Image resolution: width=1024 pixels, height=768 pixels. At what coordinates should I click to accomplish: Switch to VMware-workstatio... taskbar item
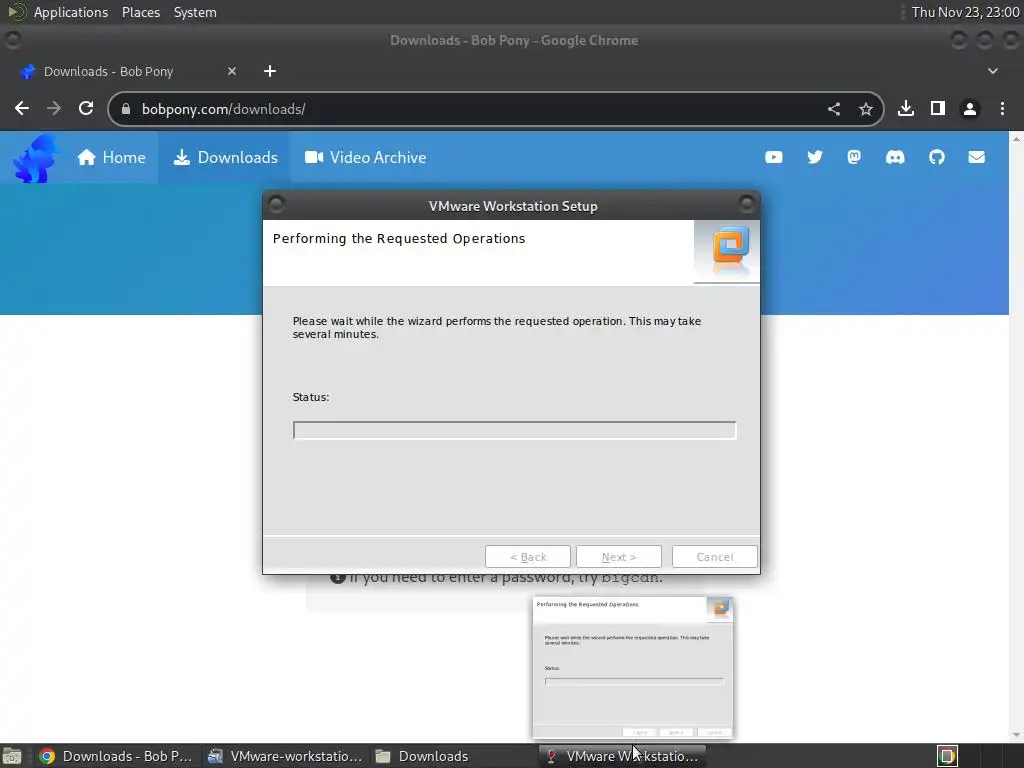click(285, 756)
